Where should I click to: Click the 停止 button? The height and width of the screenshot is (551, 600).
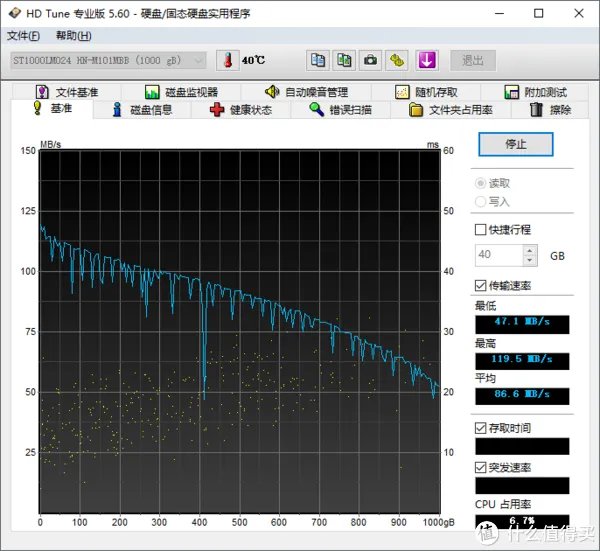[516, 144]
